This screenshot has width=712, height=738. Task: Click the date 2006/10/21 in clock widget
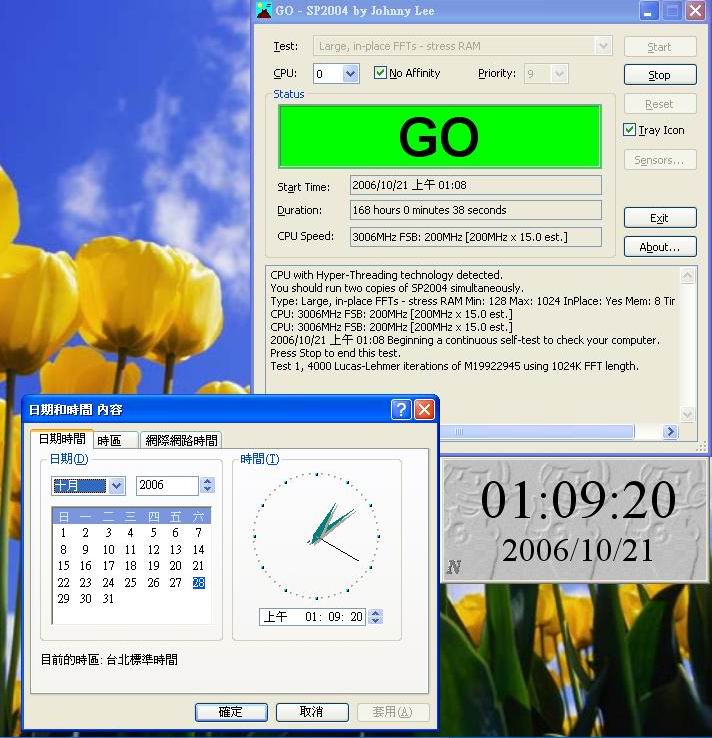click(x=577, y=550)
